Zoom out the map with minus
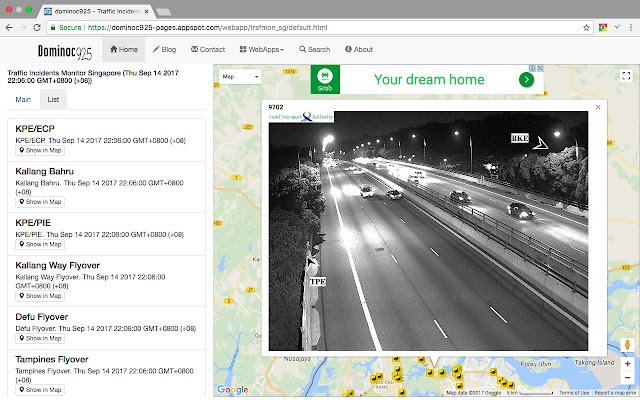The width and height of the screenshot is (640, 400). click(627, 378)
